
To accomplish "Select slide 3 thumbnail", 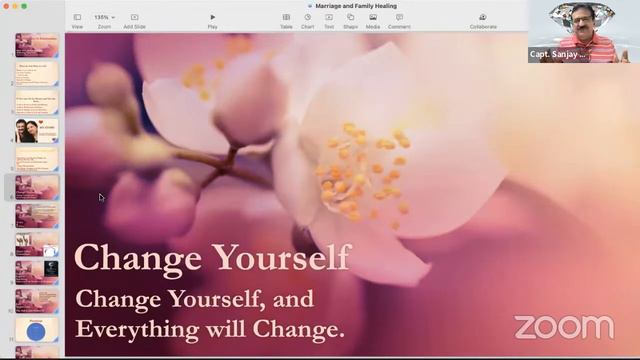I will point(37,102).
